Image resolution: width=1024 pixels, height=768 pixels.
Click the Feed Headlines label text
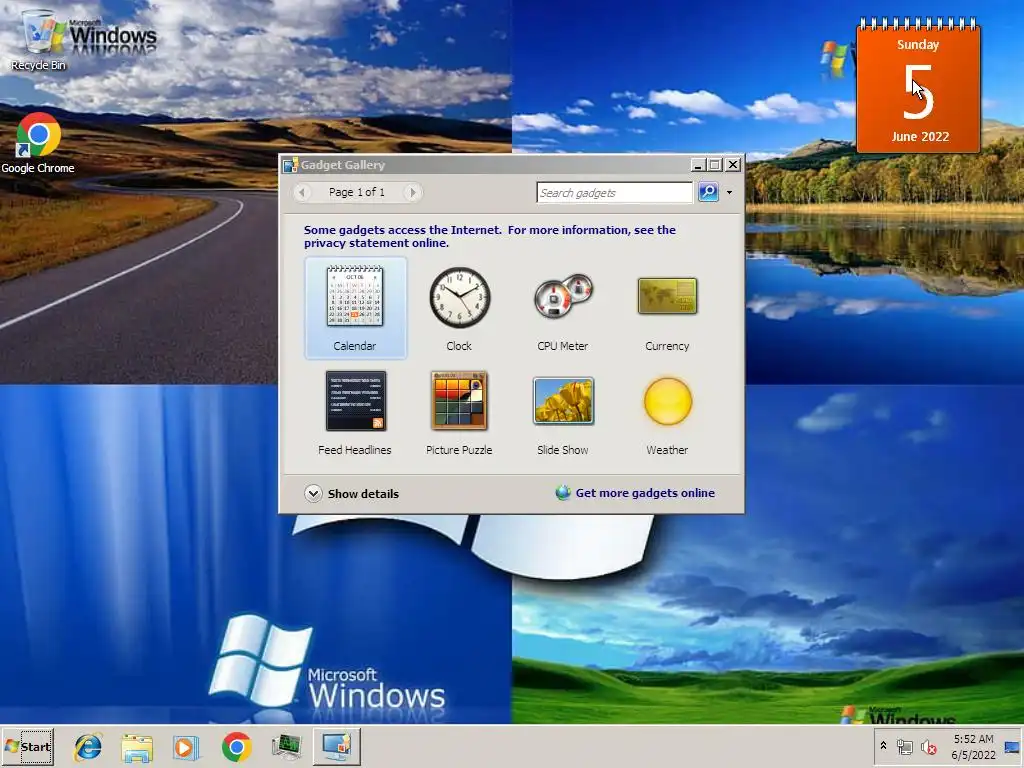coord(355,450)
